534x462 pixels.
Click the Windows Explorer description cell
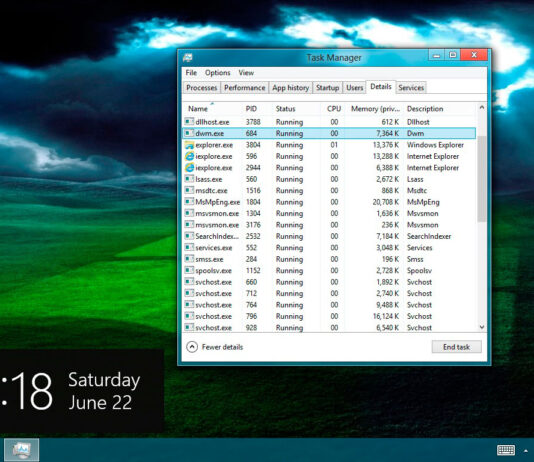[x=435, y=145]
